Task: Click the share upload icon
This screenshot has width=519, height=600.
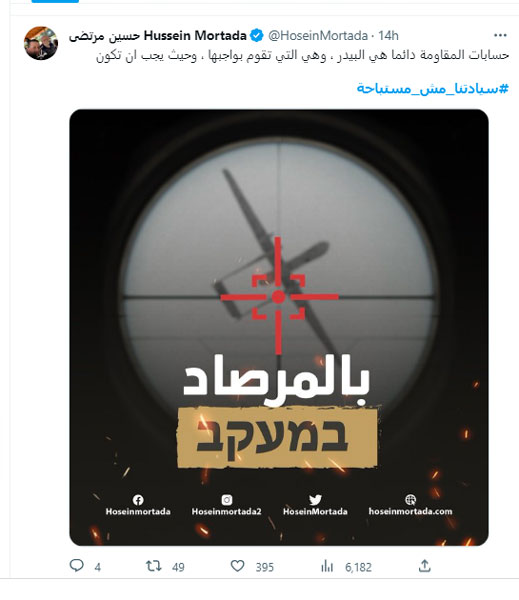Action: tap(424, 566)
